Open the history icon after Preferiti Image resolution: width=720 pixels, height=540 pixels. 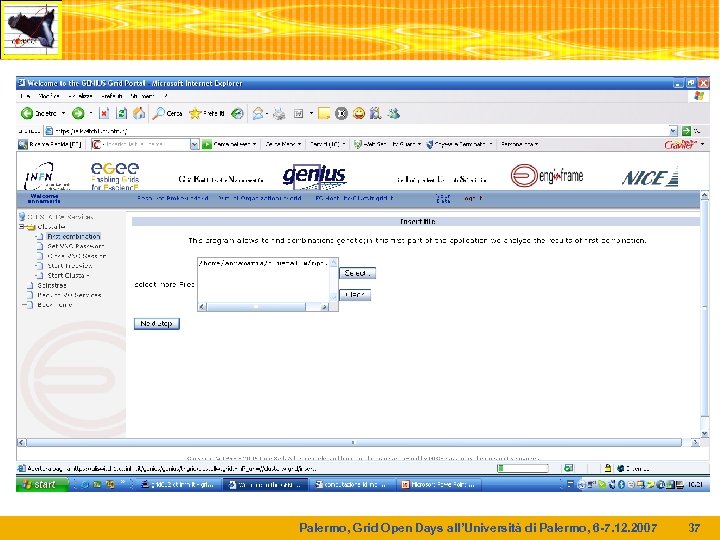point(237,113)
